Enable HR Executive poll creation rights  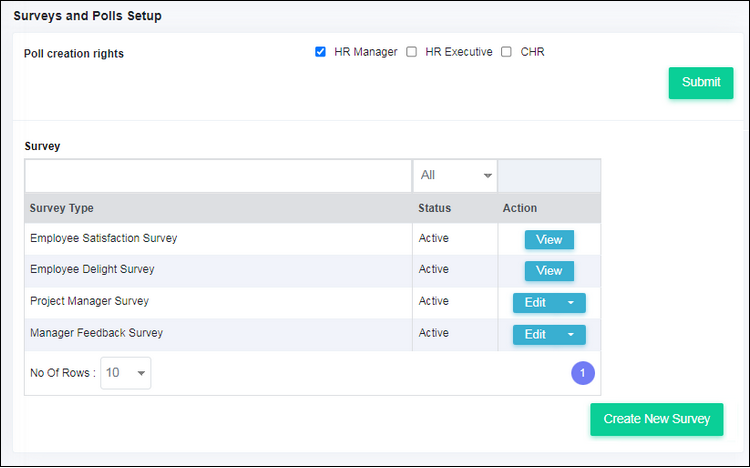(x=411, y=52)
